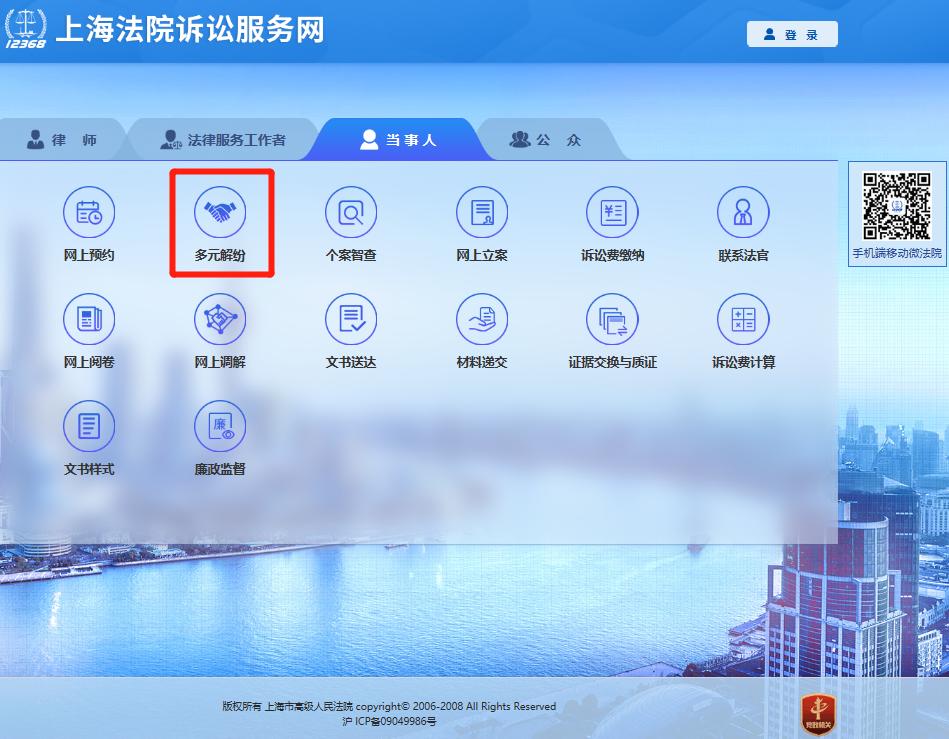Switch to the 律师 tab

[62, 140]
